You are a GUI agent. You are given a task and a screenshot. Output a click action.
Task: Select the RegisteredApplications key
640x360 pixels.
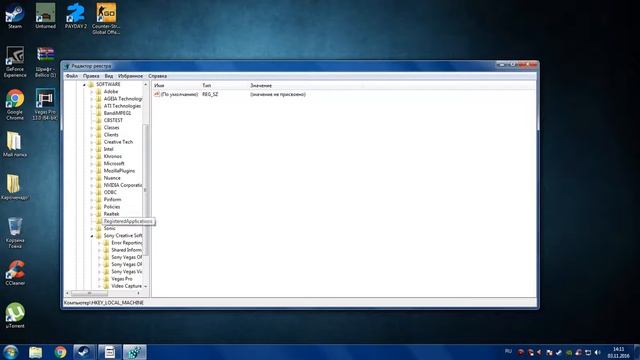pyautogui.click(x=128, y=221)
